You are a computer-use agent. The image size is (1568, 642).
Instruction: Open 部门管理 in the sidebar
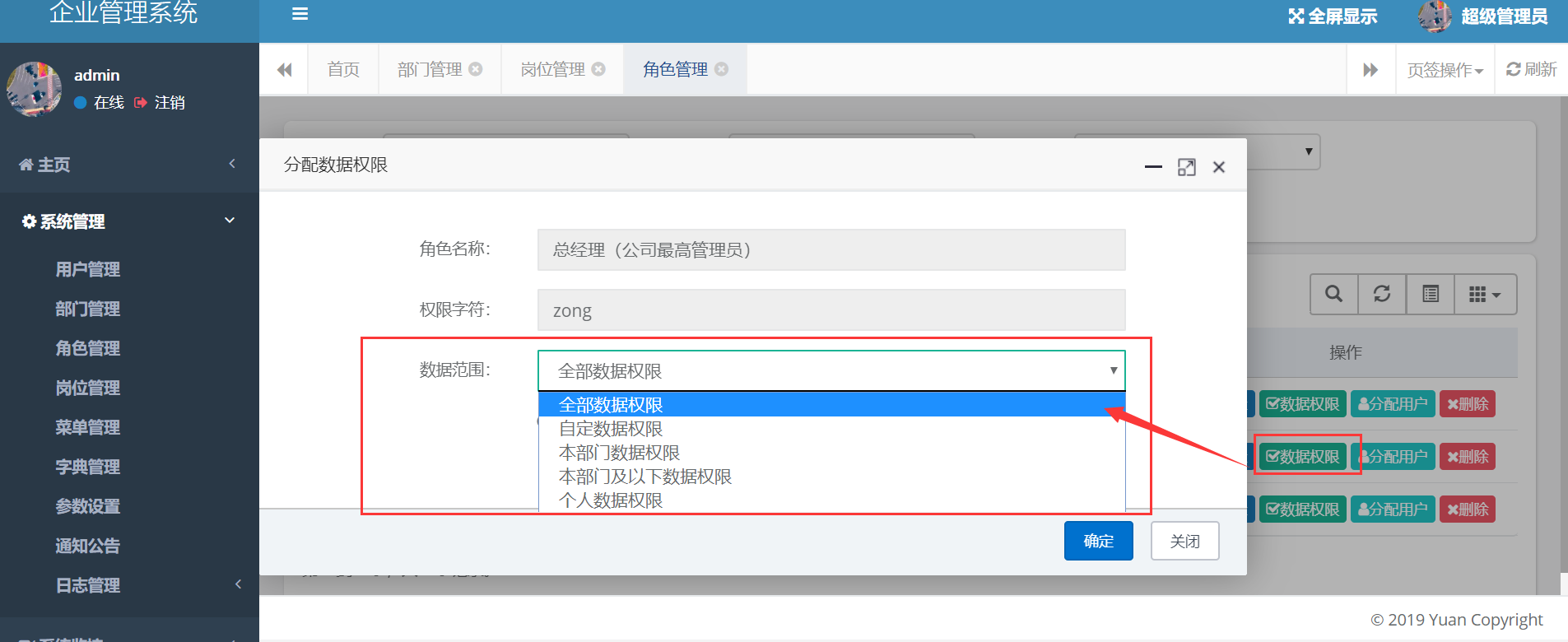click(87, 309)
